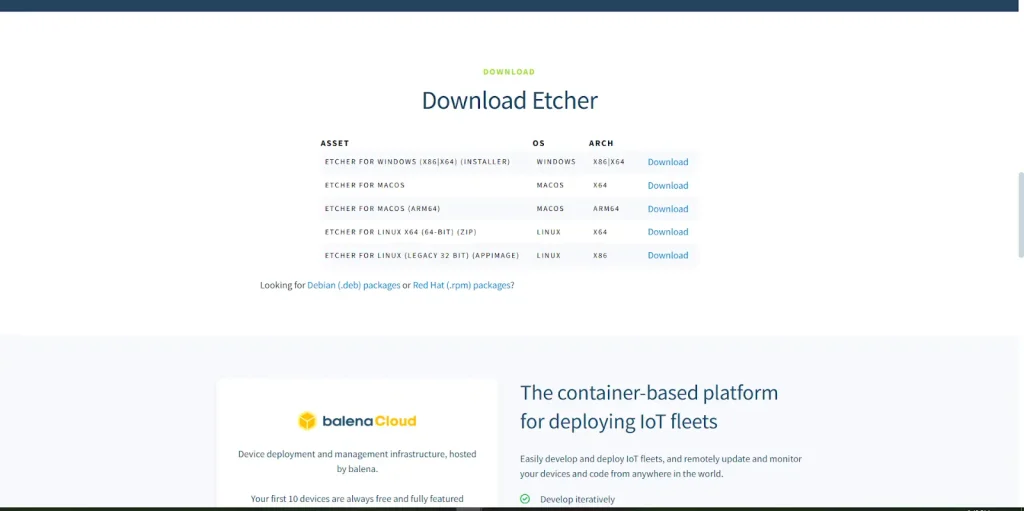Viewport: 1024px width, 511px height.
Task: Open the Debian (.deb) packages link
Action: click(353, 286)
